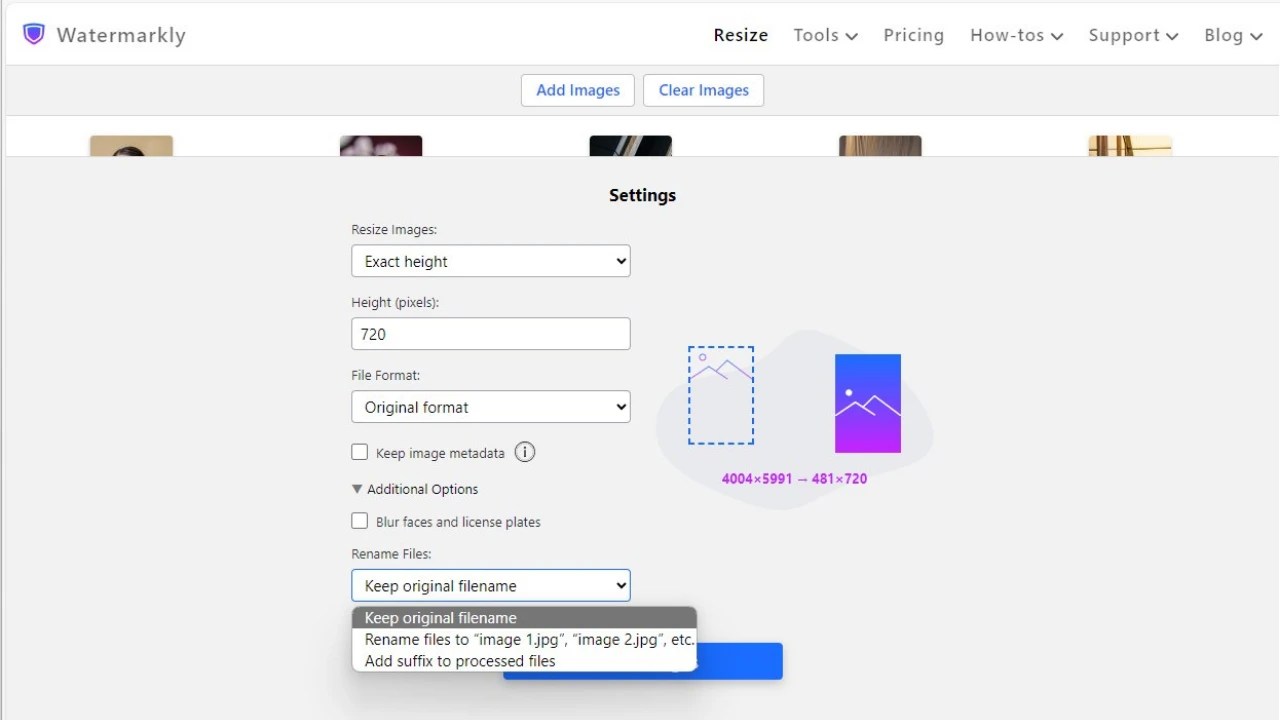Click the info icon beside Keep image metadata
The image size is (1280, 720).
tap(524, 452)
